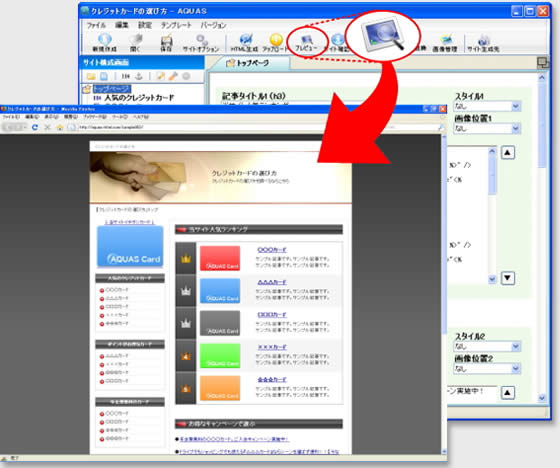The image size is (560, 468).
Task: Click the up-arrow button beside the second article text
Action: pos(508,392)
